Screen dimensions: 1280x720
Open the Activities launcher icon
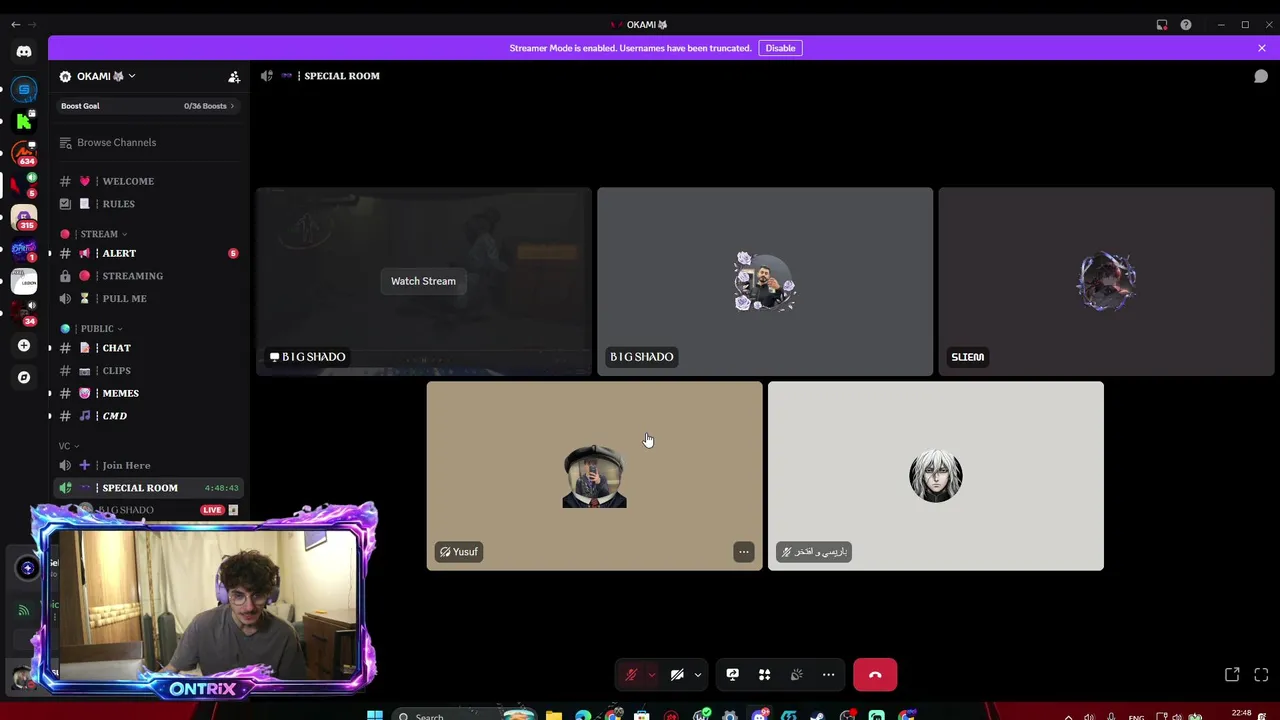point(764,675)
